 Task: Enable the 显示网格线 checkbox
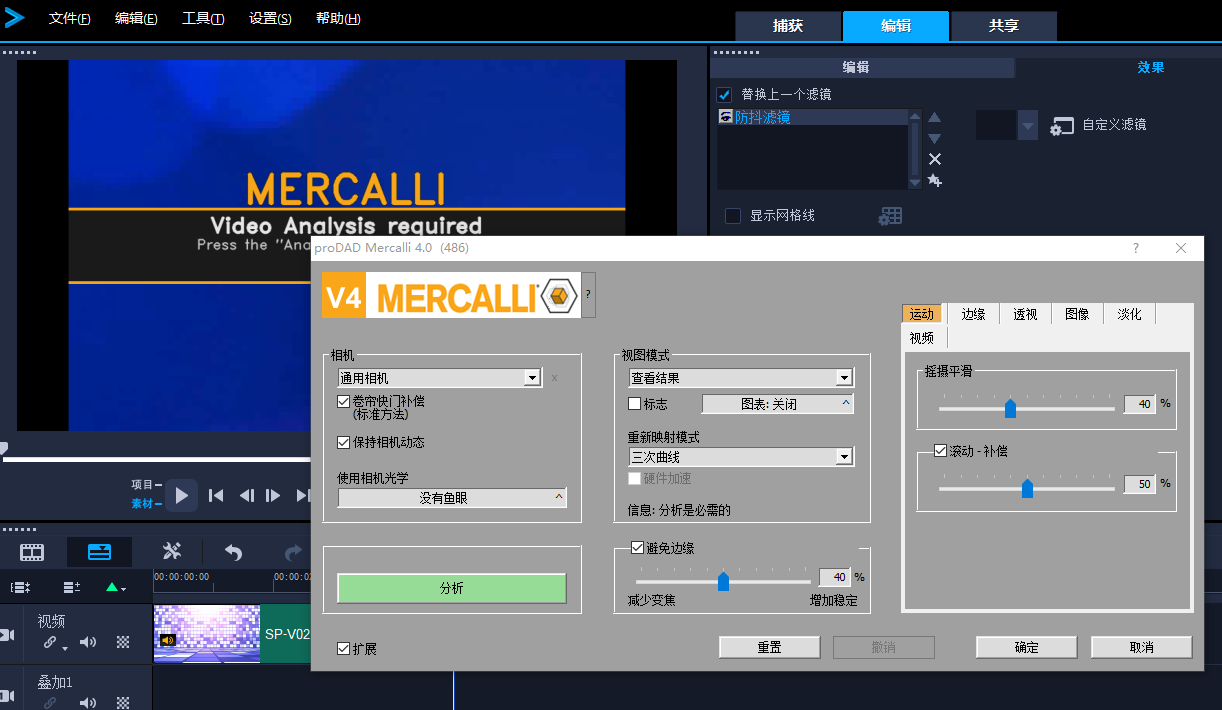(733, 216)
